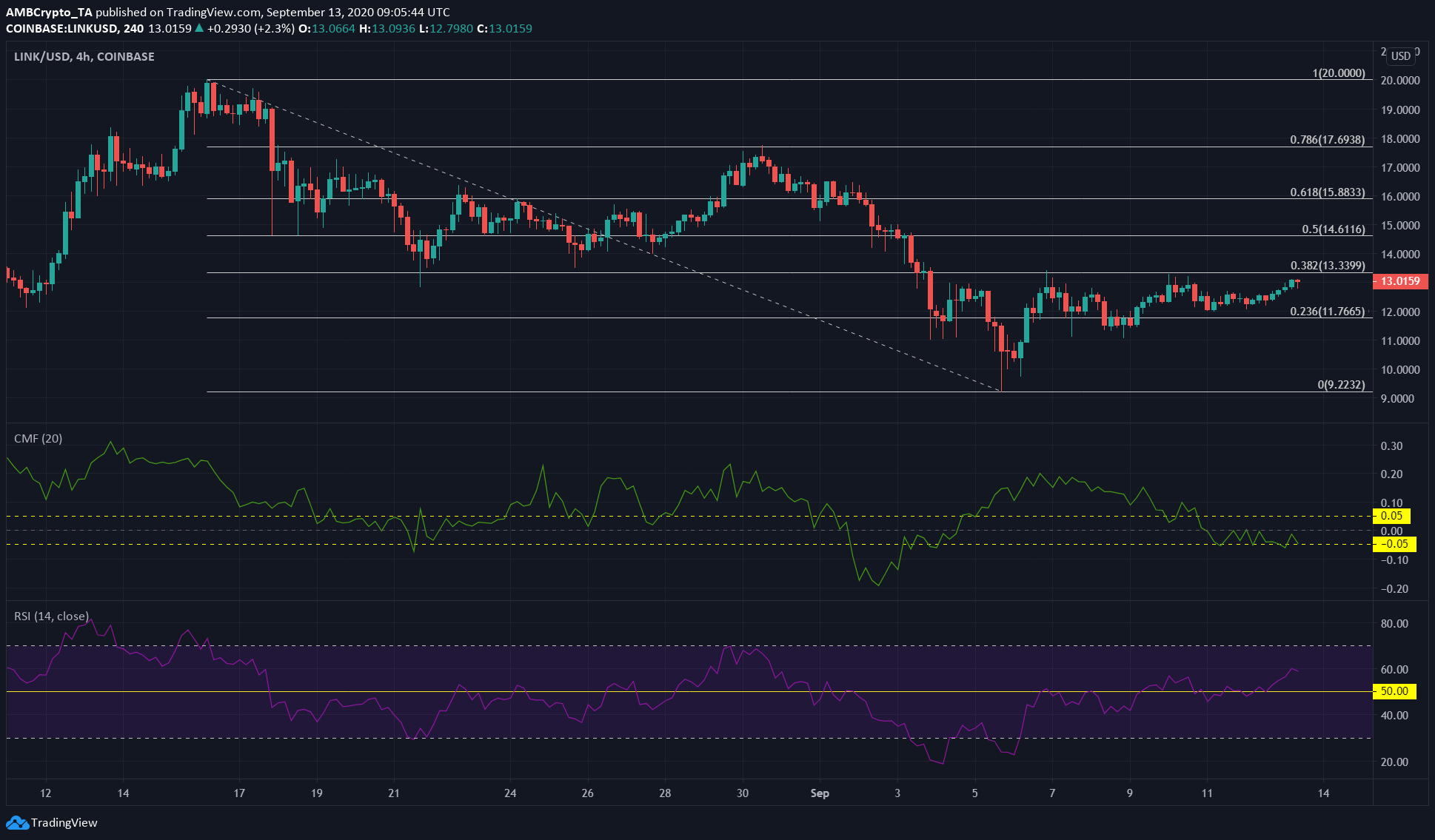Click the Sep date label on time axis

click(820, 793)
